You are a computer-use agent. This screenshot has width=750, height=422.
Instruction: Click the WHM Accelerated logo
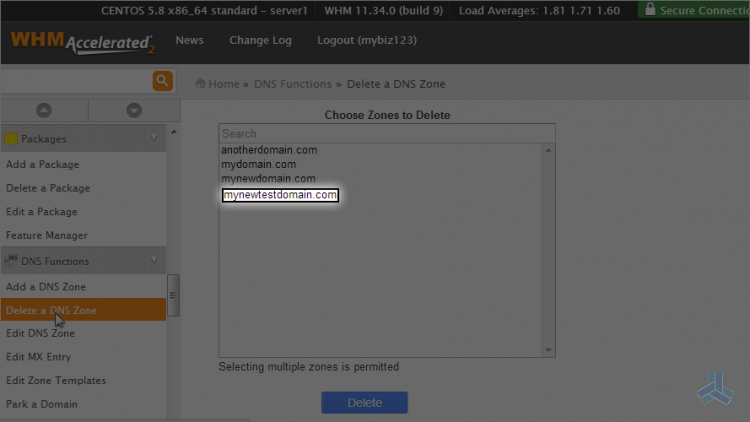[82, 43]
